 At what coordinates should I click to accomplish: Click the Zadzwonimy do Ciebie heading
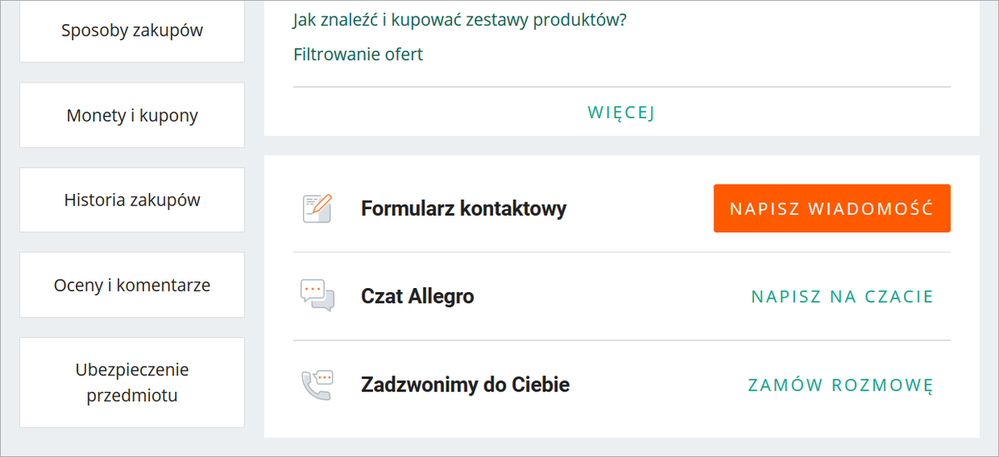pyautogui.click(x=465, y=385)
